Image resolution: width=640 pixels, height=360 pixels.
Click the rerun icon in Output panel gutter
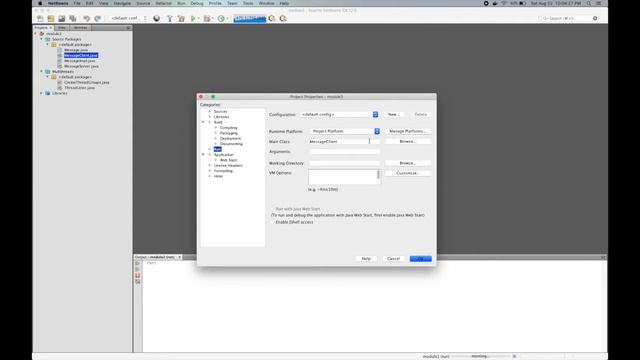[x=138, y=264]
